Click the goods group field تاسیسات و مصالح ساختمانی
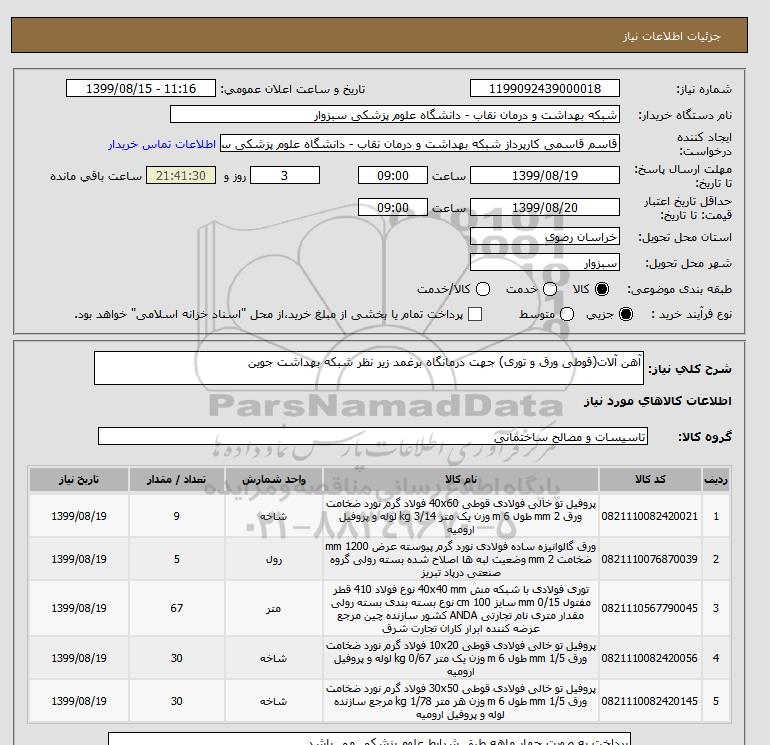 (373, 436)
